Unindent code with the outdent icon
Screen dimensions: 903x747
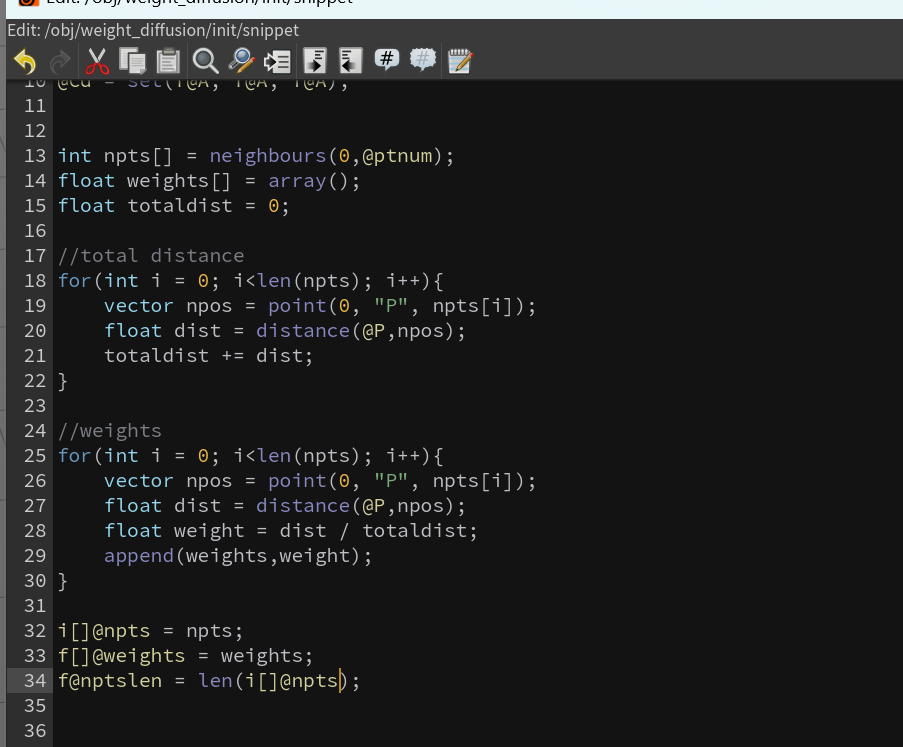[x=351, y=61]
